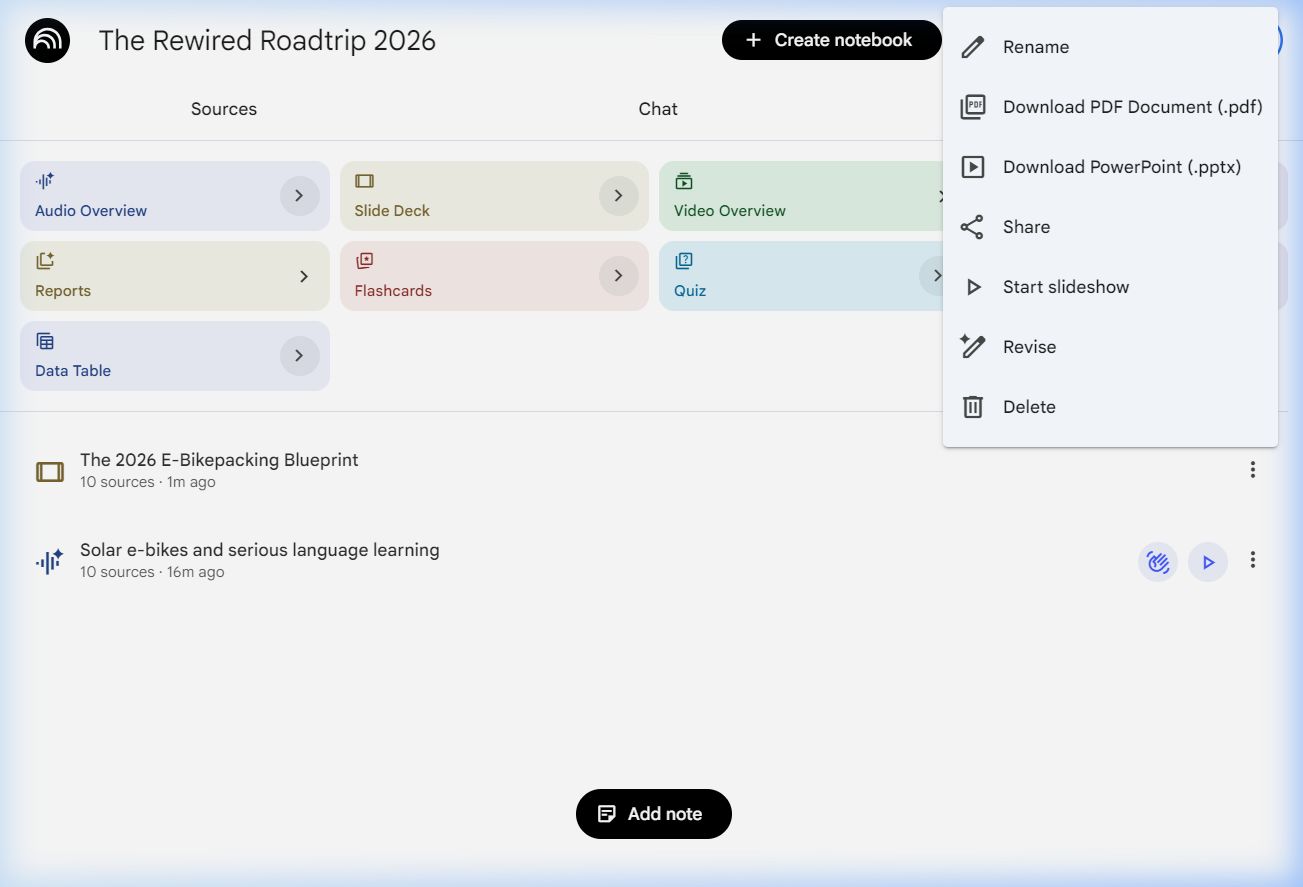Play the Solar e-bikes audio overview
Screen dimensions: 1303x887
coord(1208,562)
